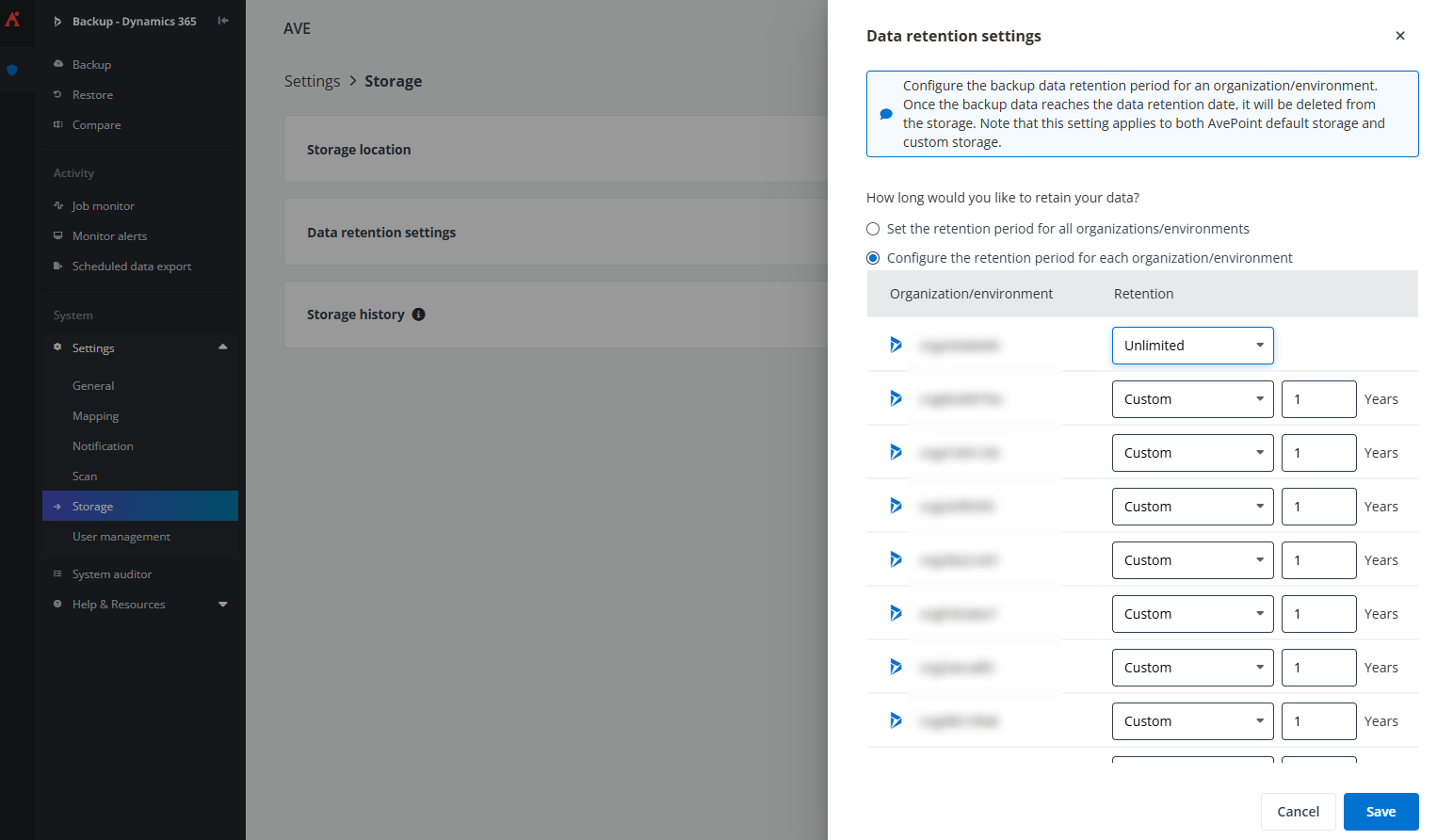The width and height of the screenshot is (1437, 840).
Task: Click the Settings breadcrumb link
Action: coord(312,81)
